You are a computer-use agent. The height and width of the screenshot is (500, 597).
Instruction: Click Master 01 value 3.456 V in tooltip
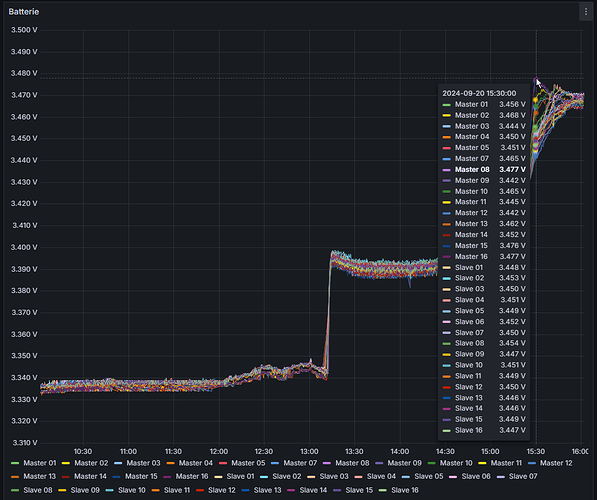512,104
